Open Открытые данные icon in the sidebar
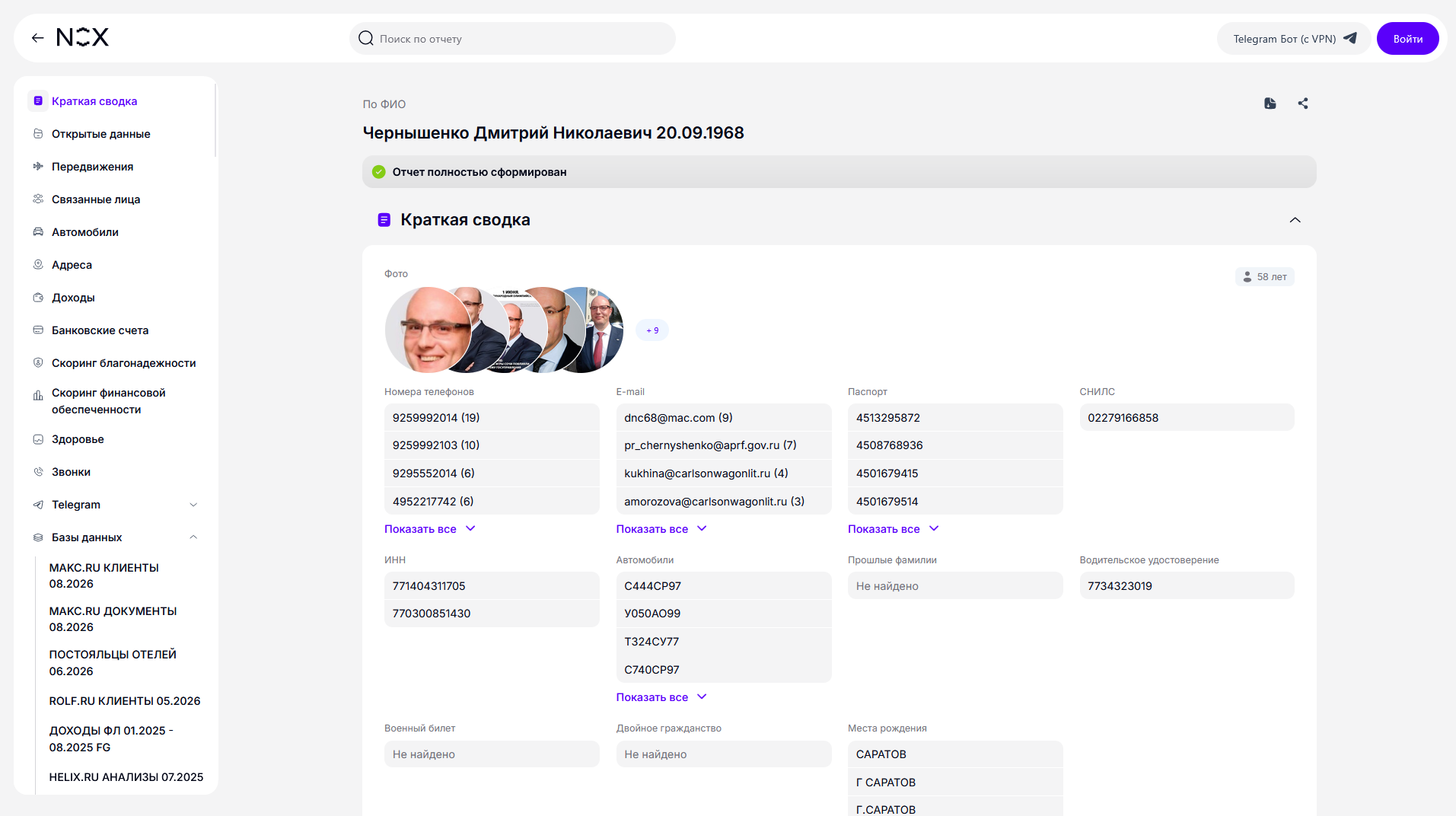 [38, 134]
